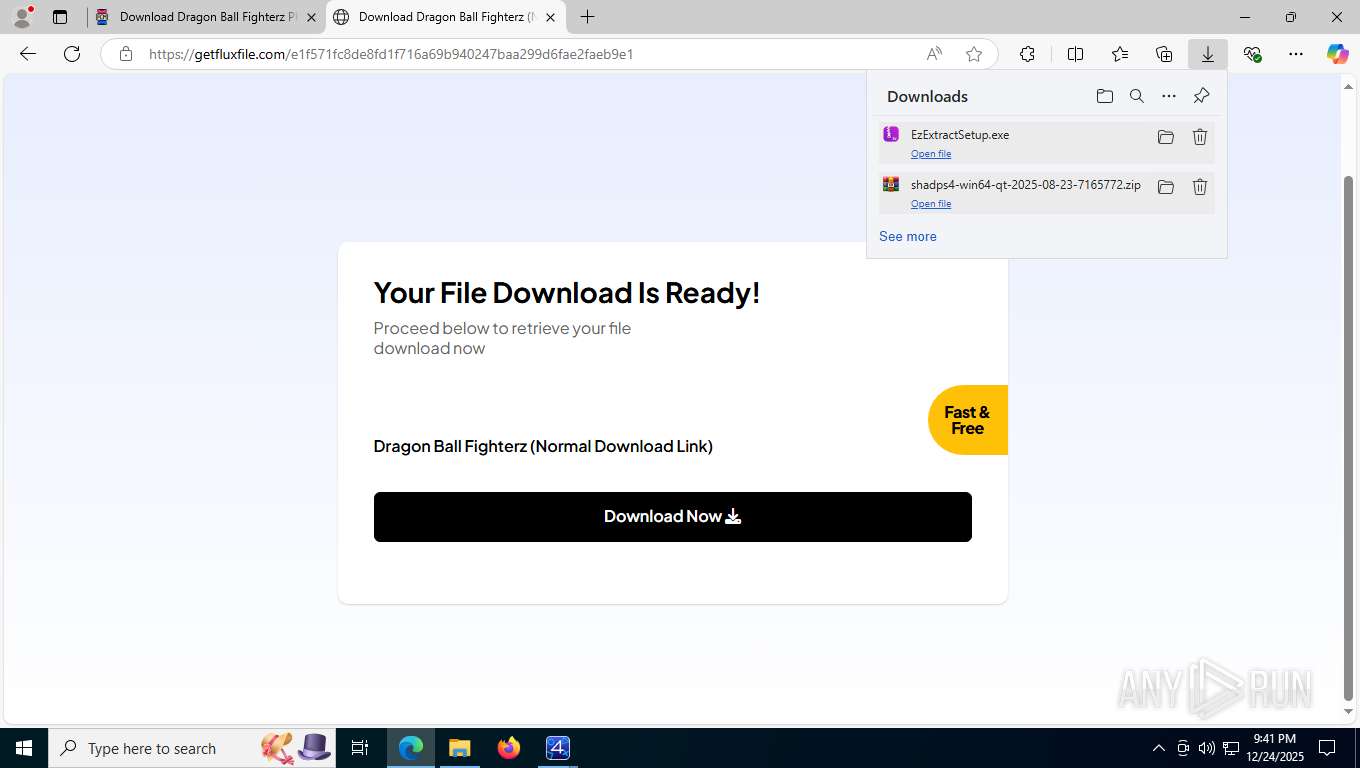Open the Collections icon

(x=1164, y=54)
